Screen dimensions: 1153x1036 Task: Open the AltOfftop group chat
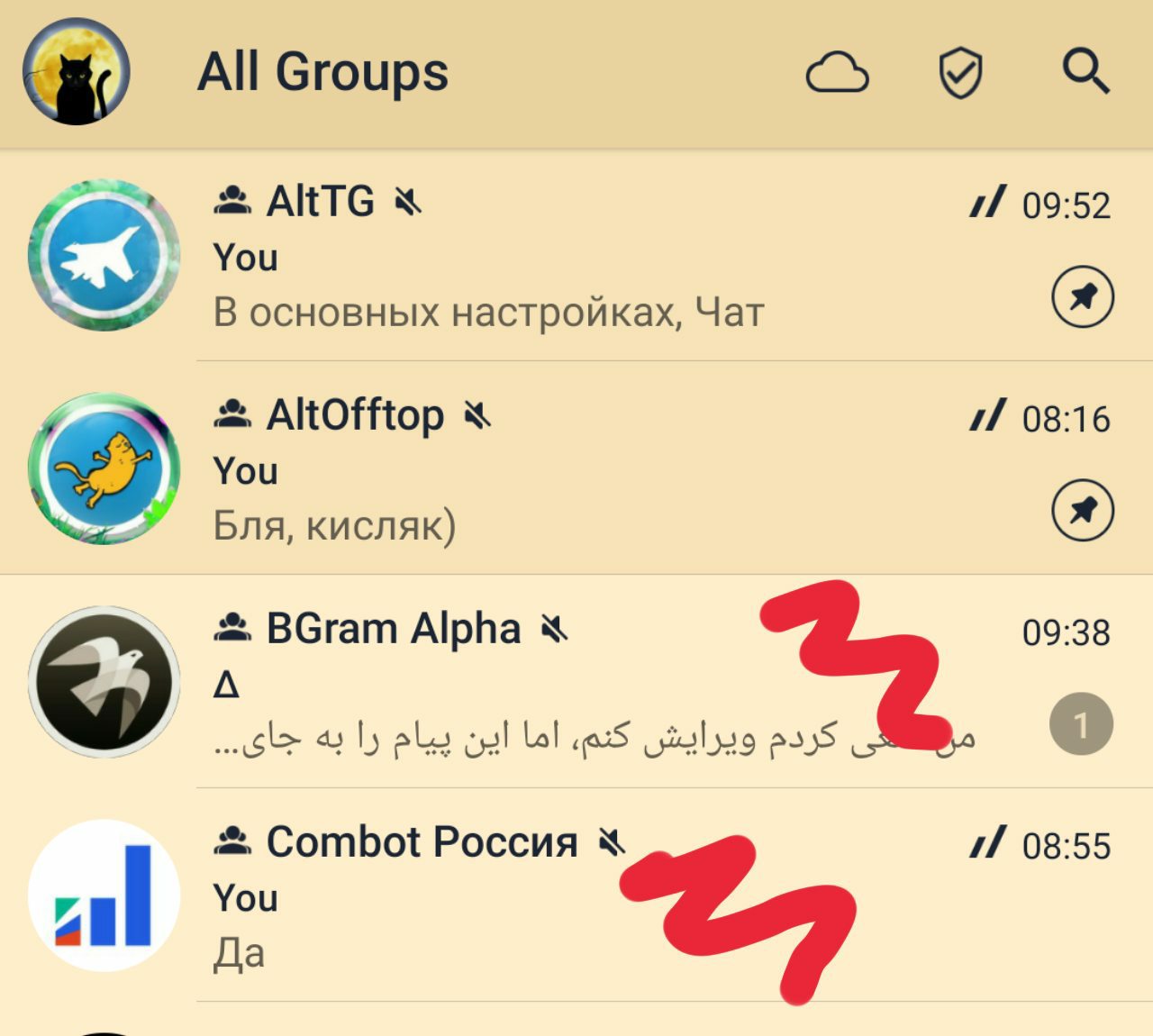tap(576, 468)
